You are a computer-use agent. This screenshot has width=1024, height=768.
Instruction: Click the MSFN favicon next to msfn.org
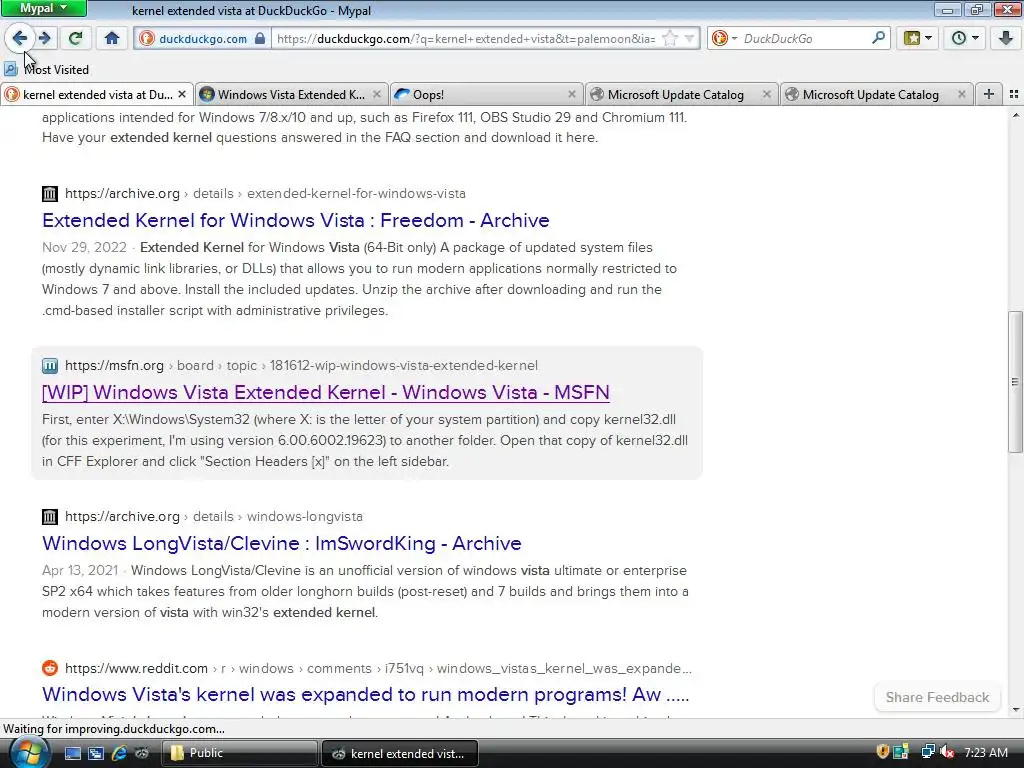click(50, 365)
